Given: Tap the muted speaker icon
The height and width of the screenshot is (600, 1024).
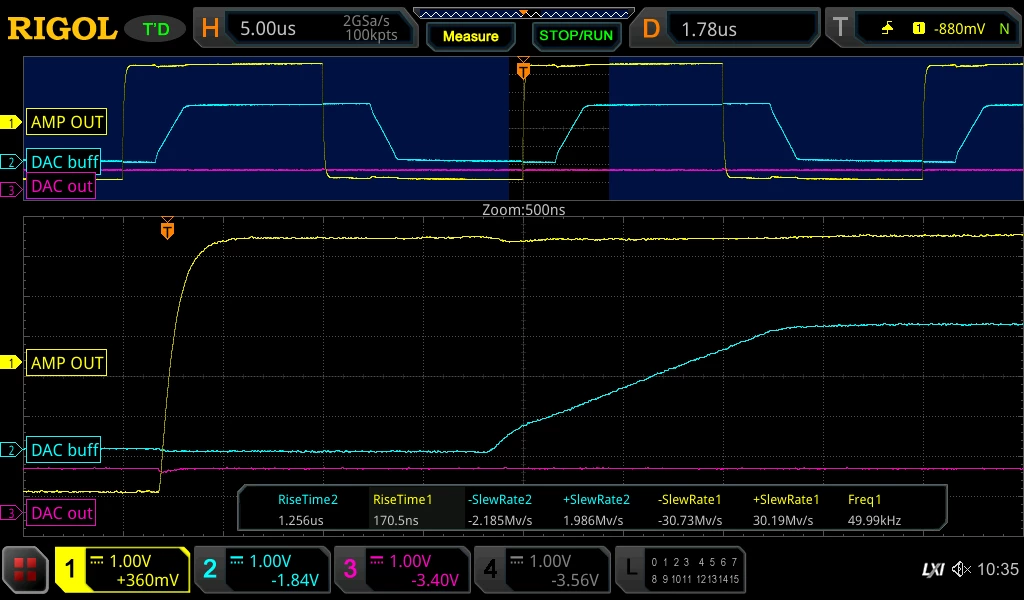Looking at the screenshot, I should point(961,569).
